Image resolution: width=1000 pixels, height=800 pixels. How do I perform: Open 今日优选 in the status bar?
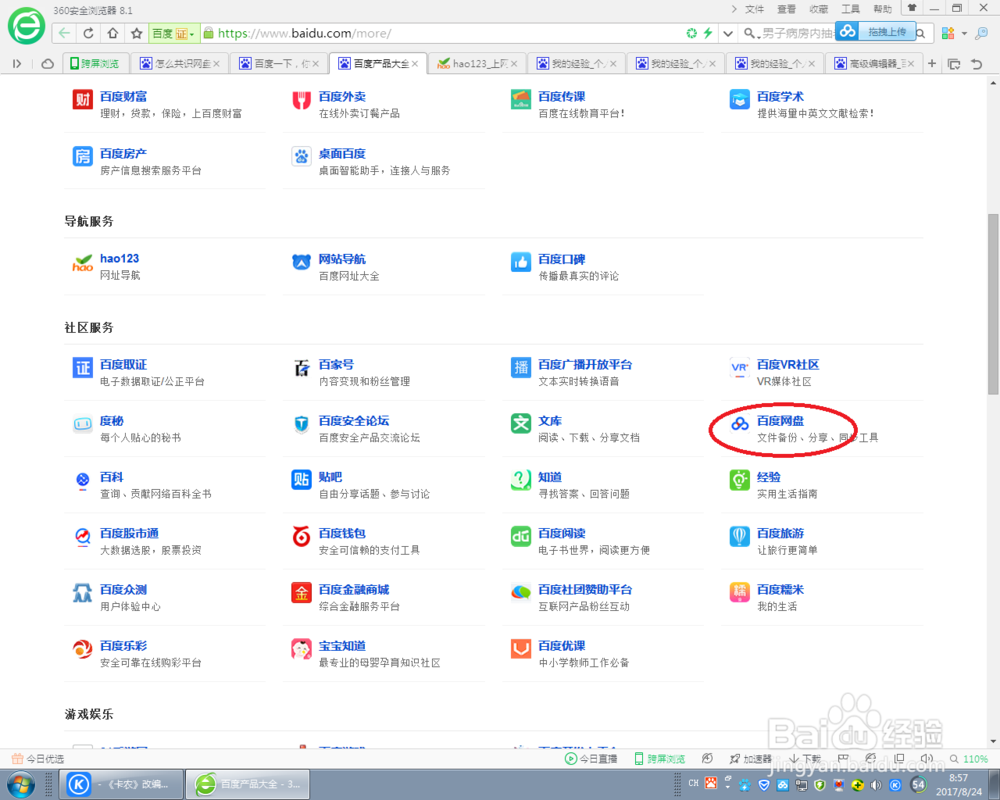(38, 759)
